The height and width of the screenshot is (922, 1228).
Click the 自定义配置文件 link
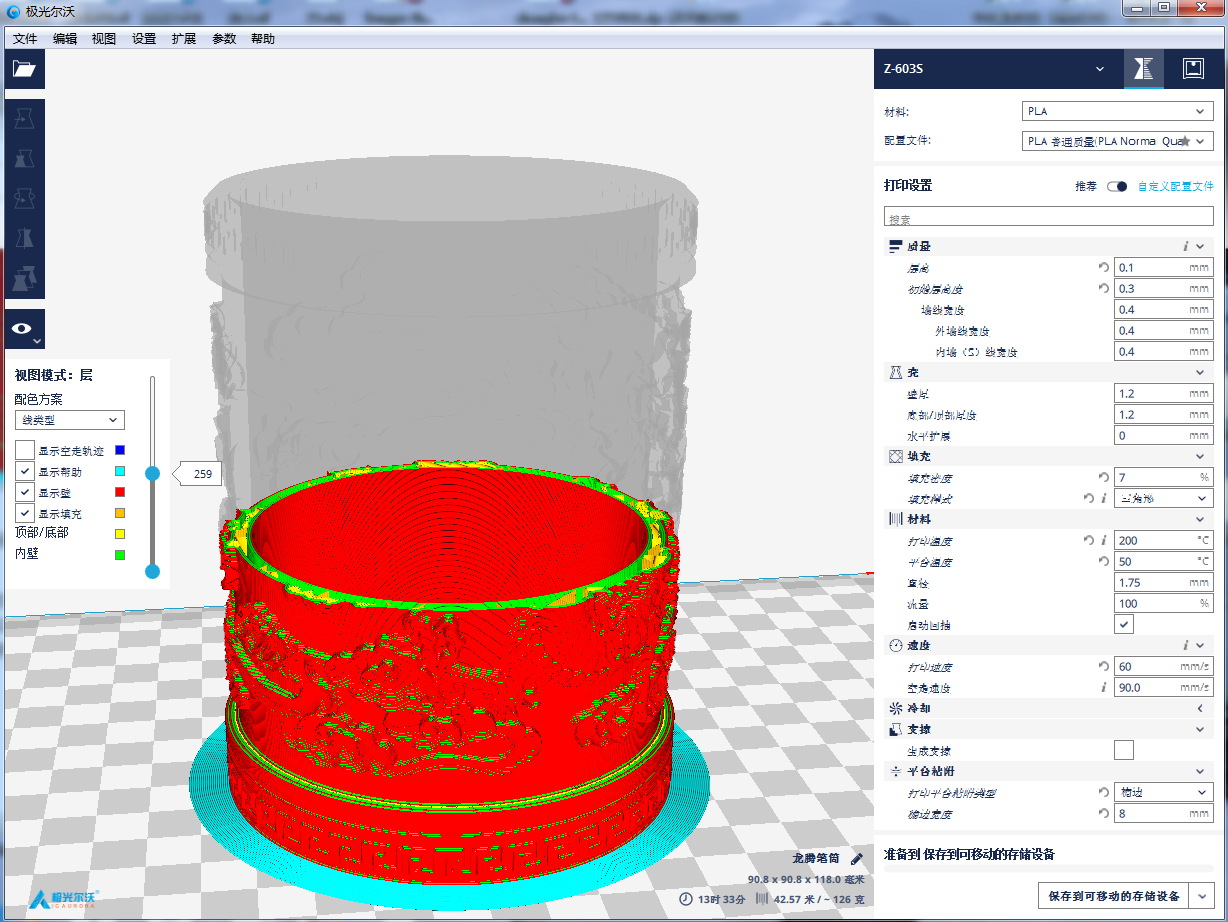point(1175,186)
